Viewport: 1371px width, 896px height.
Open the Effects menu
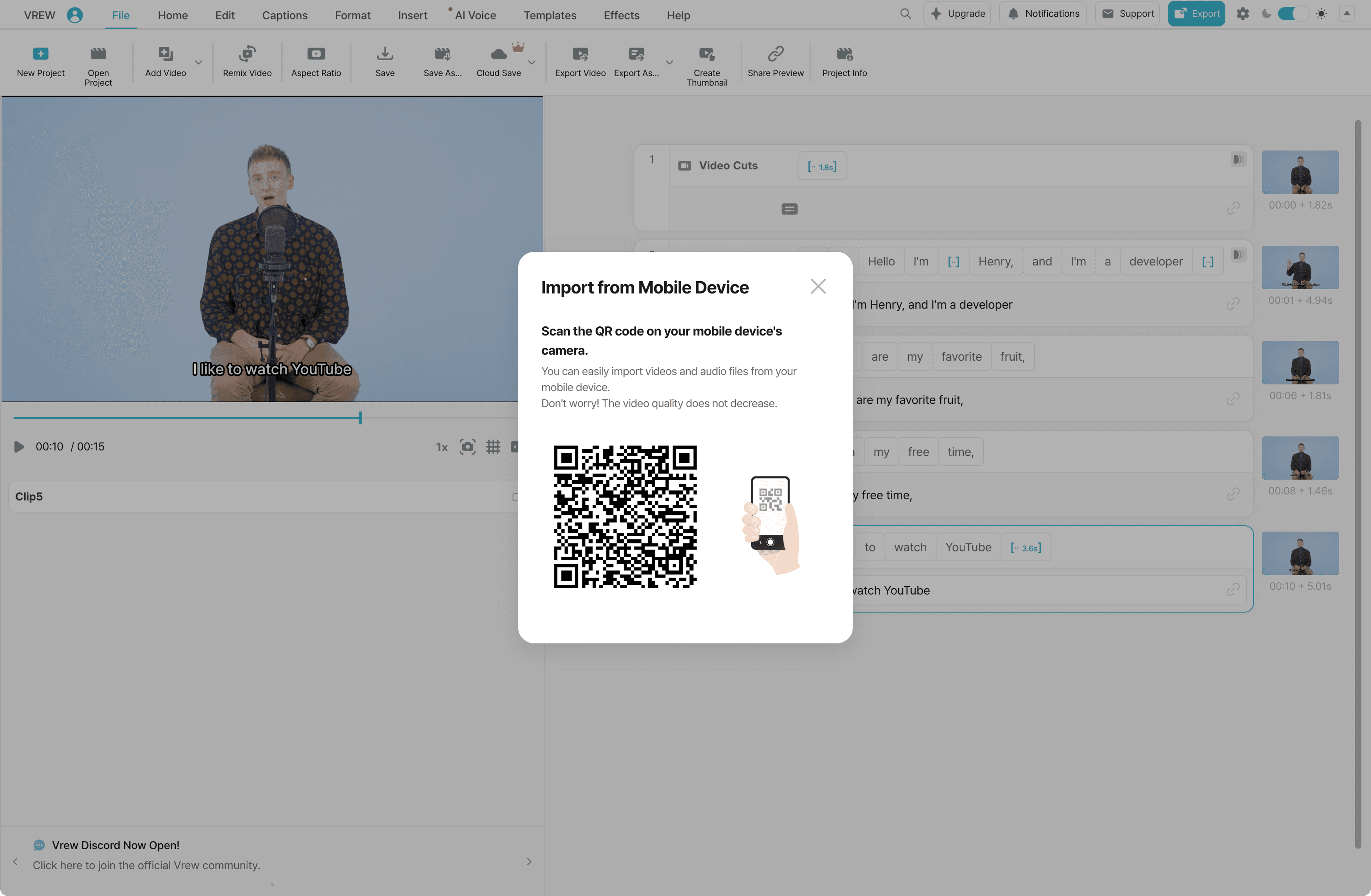621,15
